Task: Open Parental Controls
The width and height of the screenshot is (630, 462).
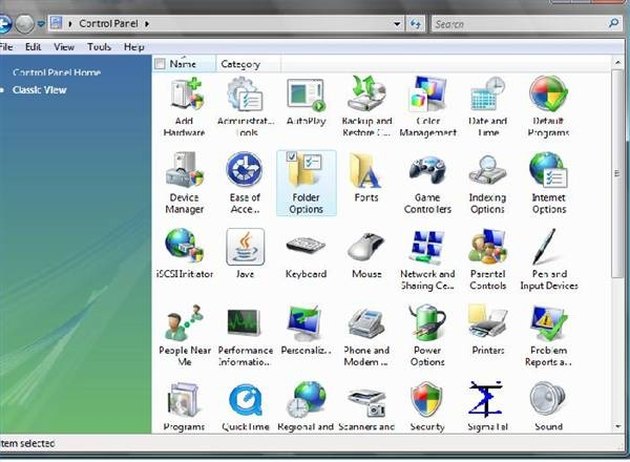Action: pyautogui.click(x=488, y=260)
